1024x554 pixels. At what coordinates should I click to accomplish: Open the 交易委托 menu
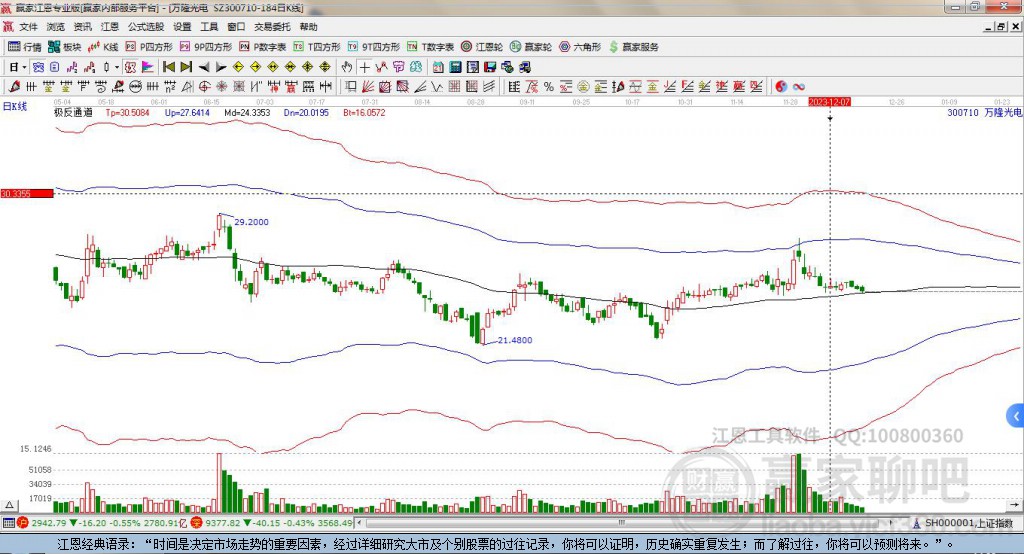pos(272,27)
